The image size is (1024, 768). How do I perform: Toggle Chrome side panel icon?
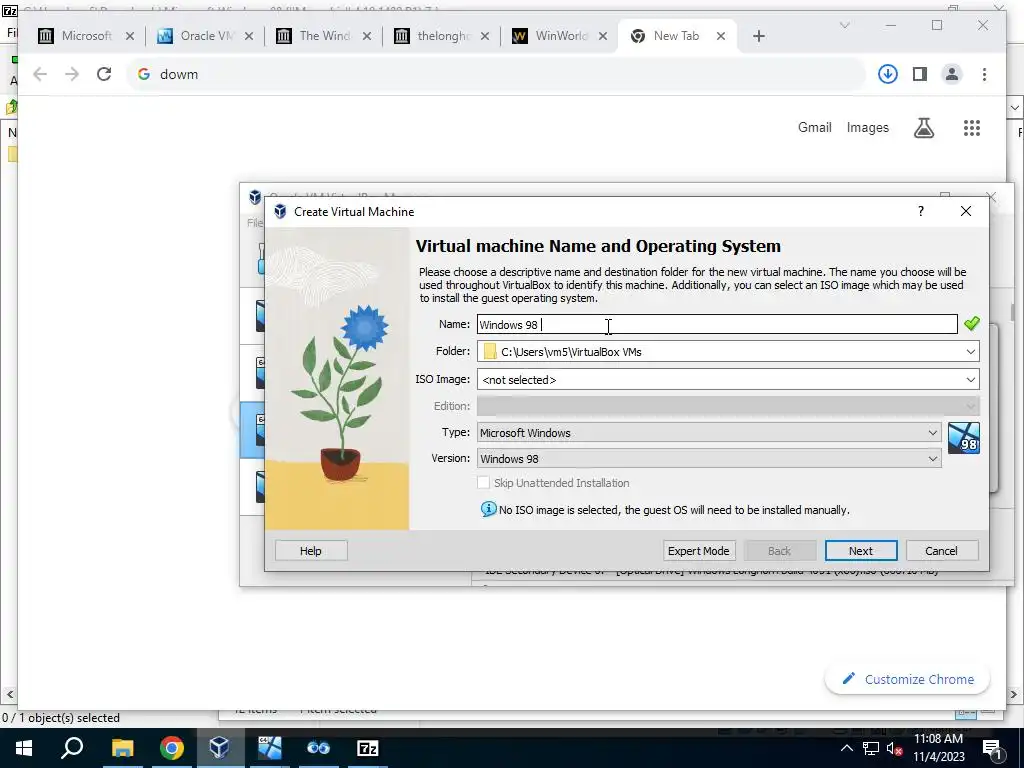[920, 74]
